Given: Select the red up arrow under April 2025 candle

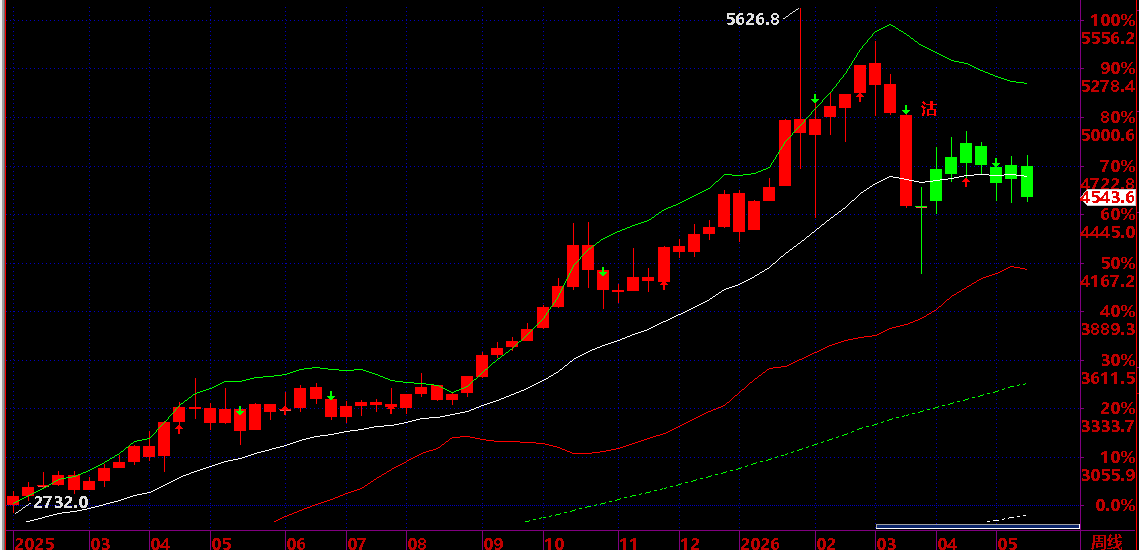Looking at the screenshot, I should (179, 428).
